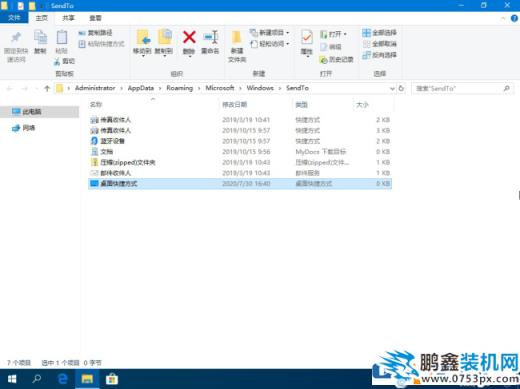The width and height of the screenshot is (520, 389).
Task: Click the 粘贴 paste clipboard icon
Action: point(61,37)
